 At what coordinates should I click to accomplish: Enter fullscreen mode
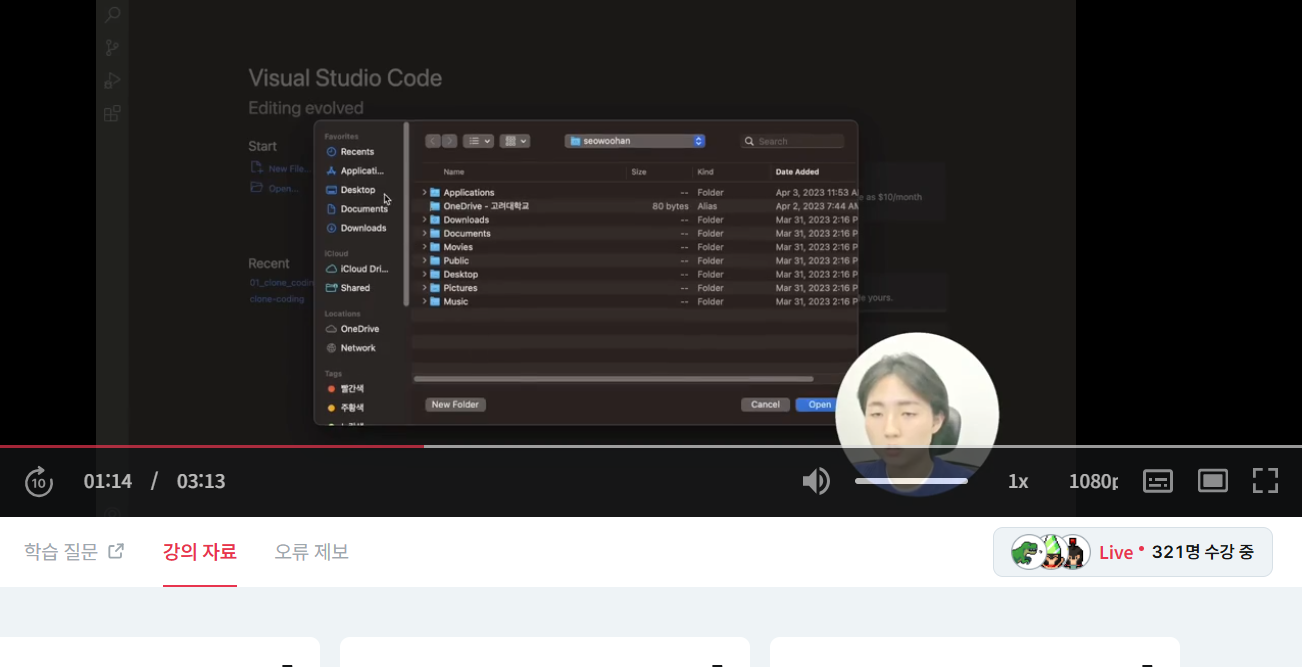coord(1266,481)
